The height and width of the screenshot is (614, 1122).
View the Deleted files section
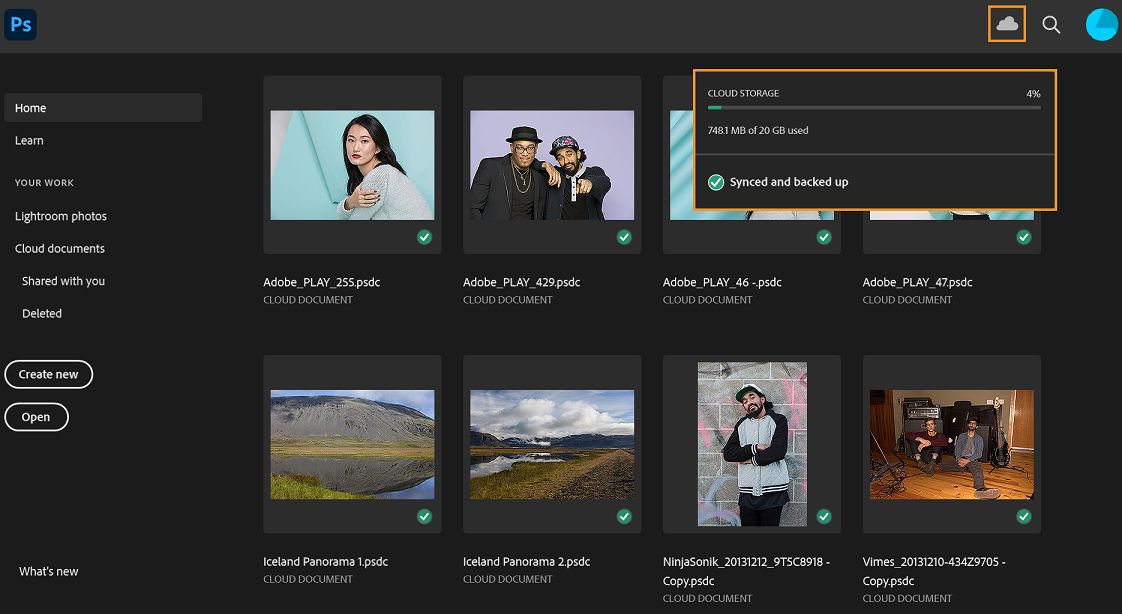click(41, 313)
